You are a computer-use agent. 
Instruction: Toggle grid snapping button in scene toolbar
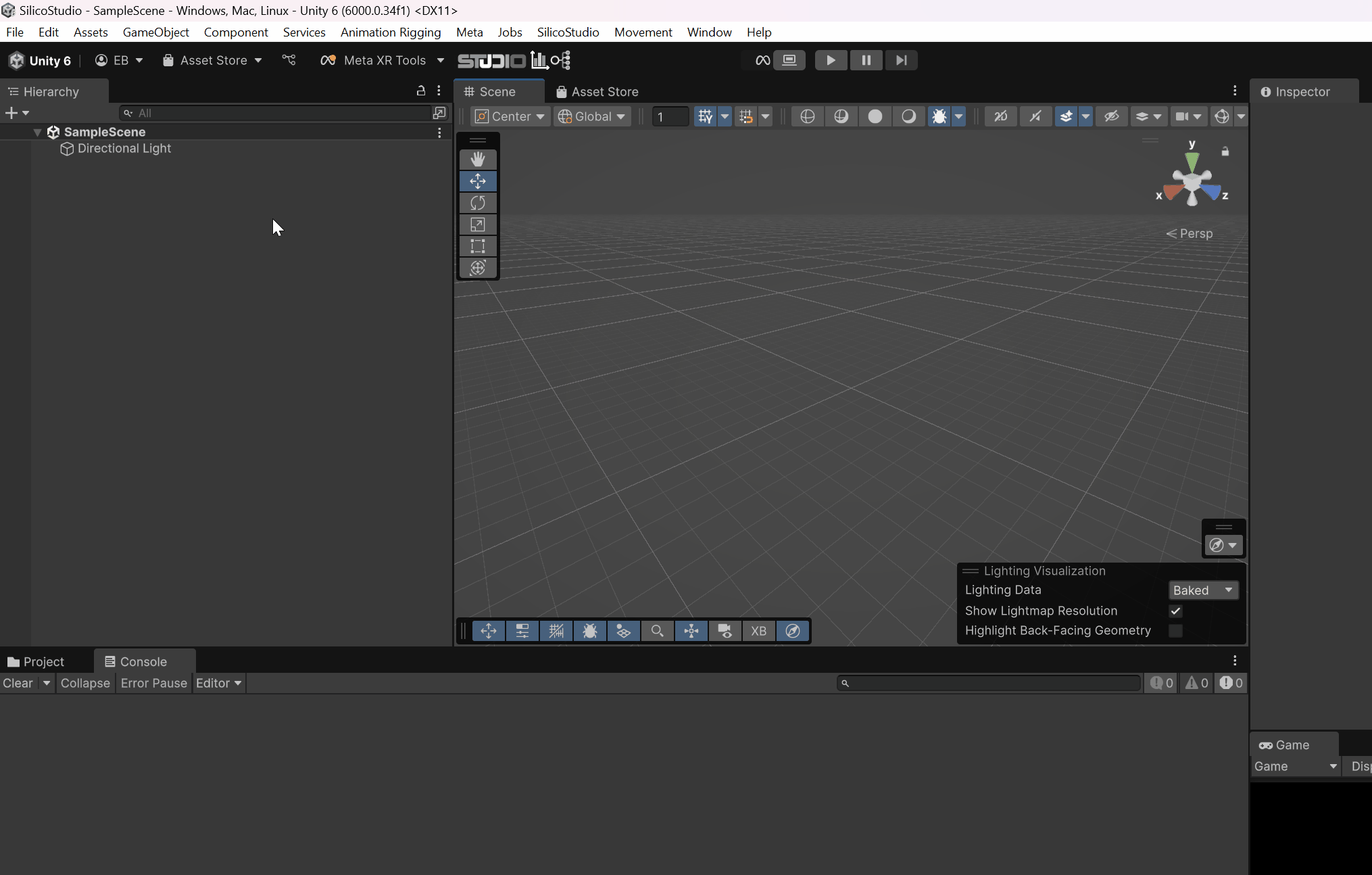[705, 116]
